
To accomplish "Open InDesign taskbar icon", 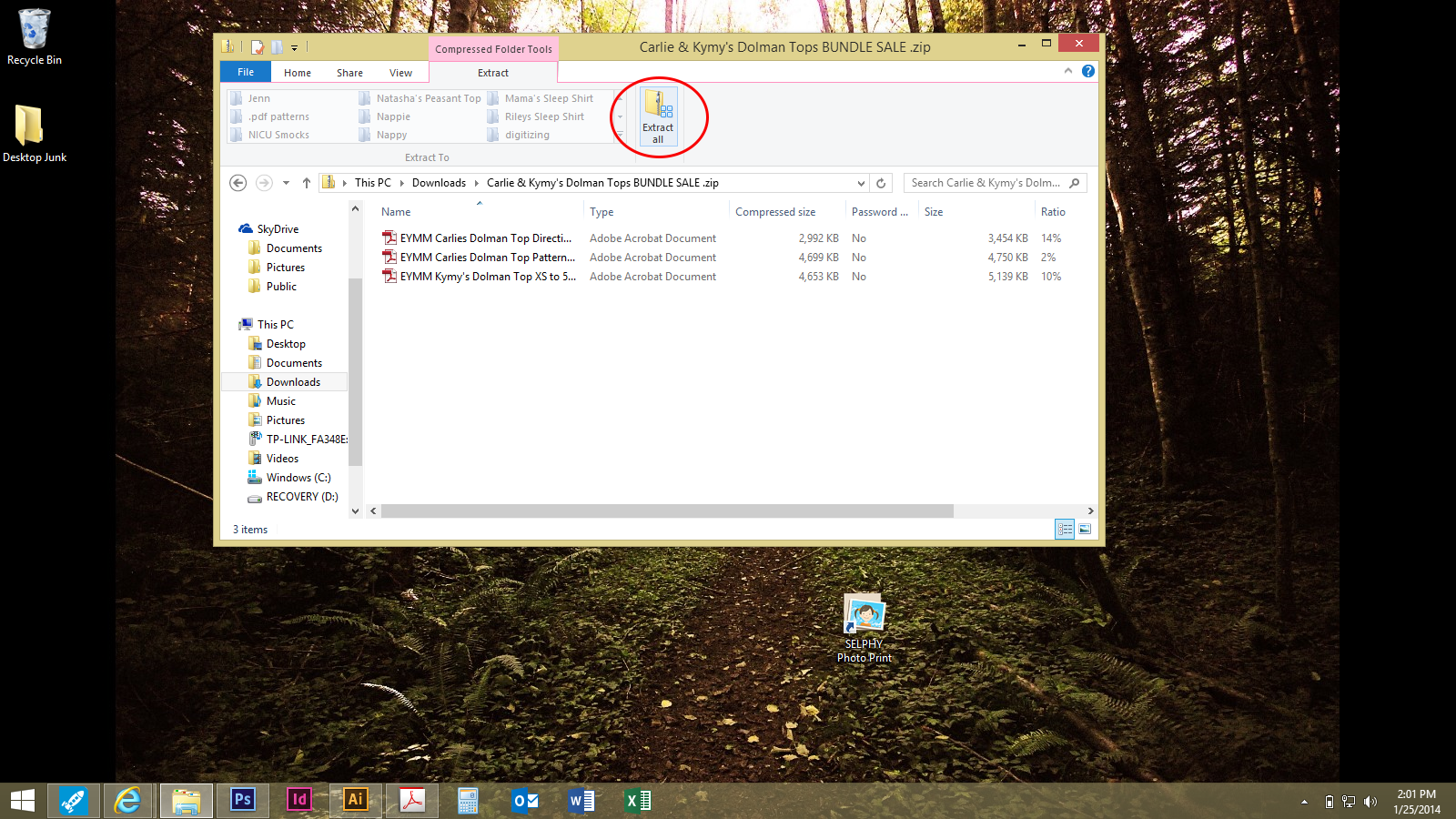I will click(x=298, y=800).
